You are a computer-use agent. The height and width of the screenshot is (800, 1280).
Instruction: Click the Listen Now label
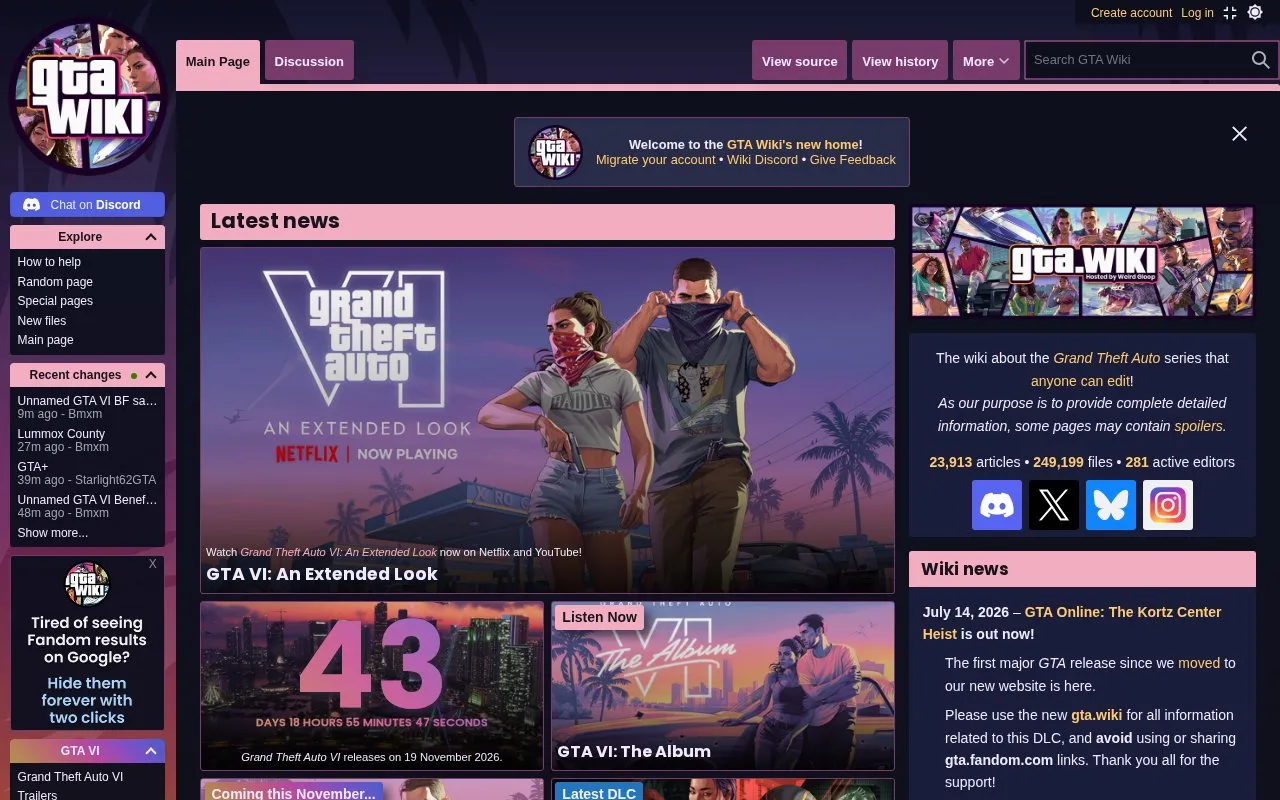pyautogui.click(x=599, y=617)
